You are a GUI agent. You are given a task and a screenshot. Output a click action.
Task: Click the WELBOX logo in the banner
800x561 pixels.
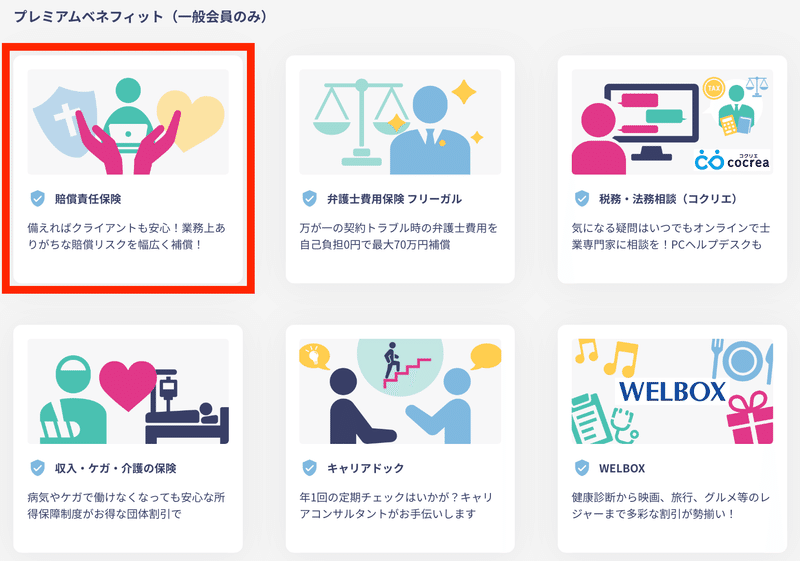click(x=672, y=392)
